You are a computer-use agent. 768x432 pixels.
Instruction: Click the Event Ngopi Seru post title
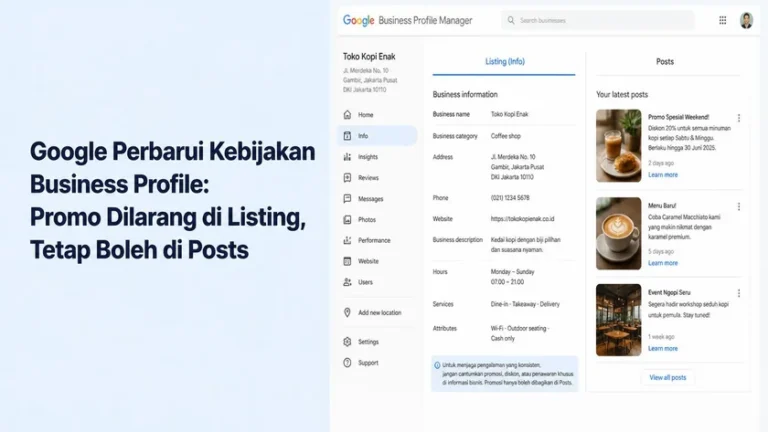coord(669,292)
